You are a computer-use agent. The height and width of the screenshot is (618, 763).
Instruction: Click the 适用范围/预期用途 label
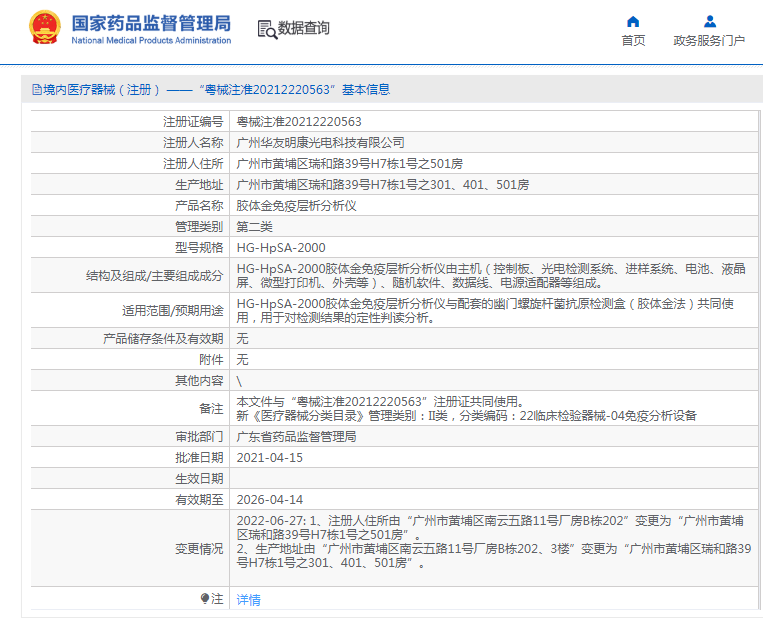click(x=172, y=310)
